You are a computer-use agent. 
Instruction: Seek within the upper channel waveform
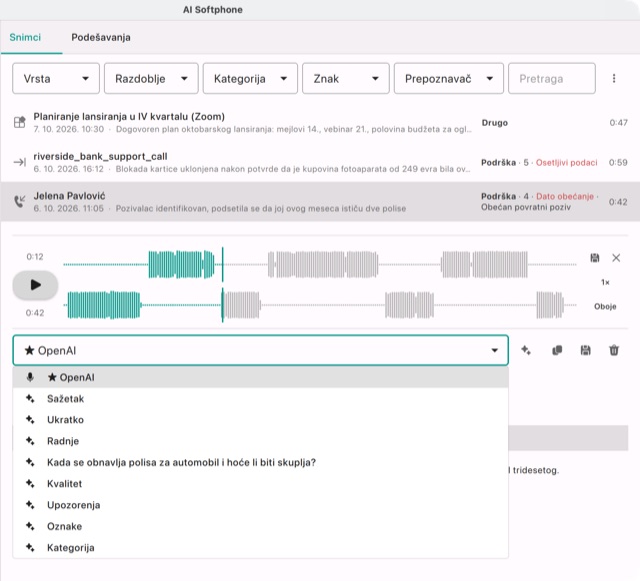click(x=320, y=265)
